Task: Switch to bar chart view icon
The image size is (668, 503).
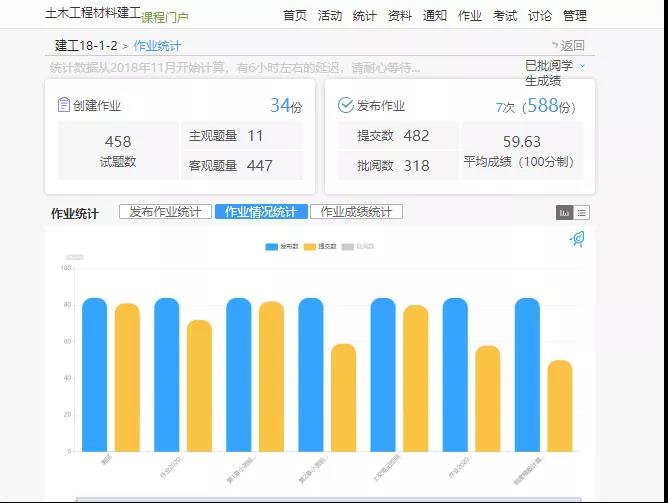Action: (565, 212)
